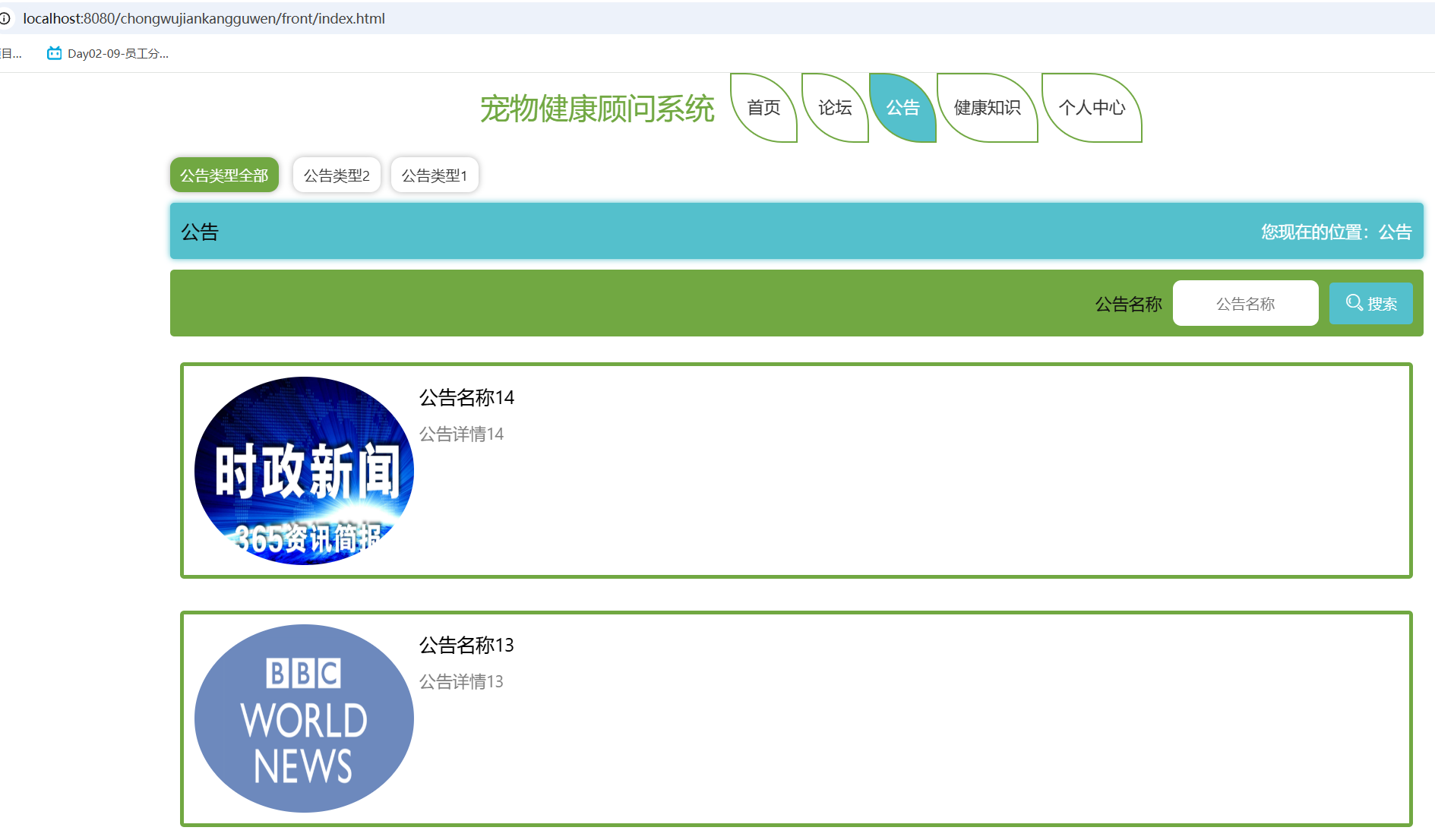Open the Day02-09 bookmark icon
This screenshot has width=1435, height=840.
tap(54, 53)
